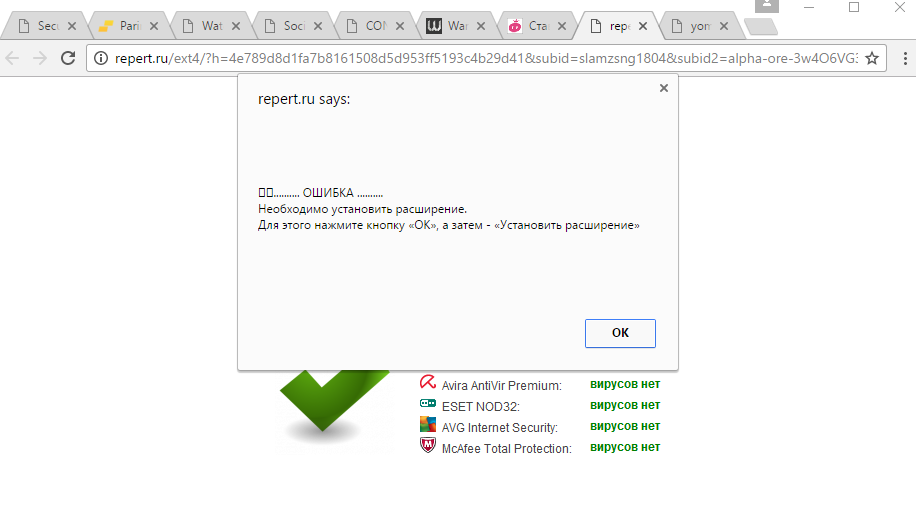Close the "CON" tab
This screenshot has width=916, height=520.
click(x=400, y=26)
